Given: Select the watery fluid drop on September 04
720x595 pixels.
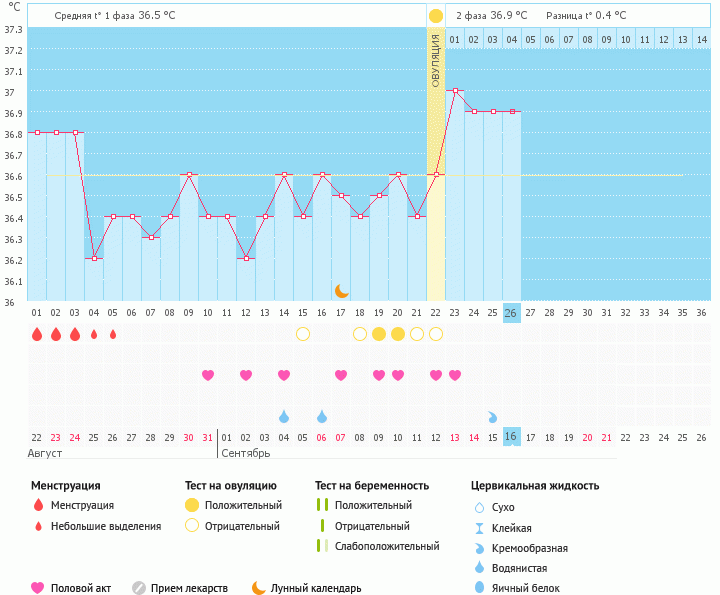Looking at the screenshot, I should tap(284, 416).
